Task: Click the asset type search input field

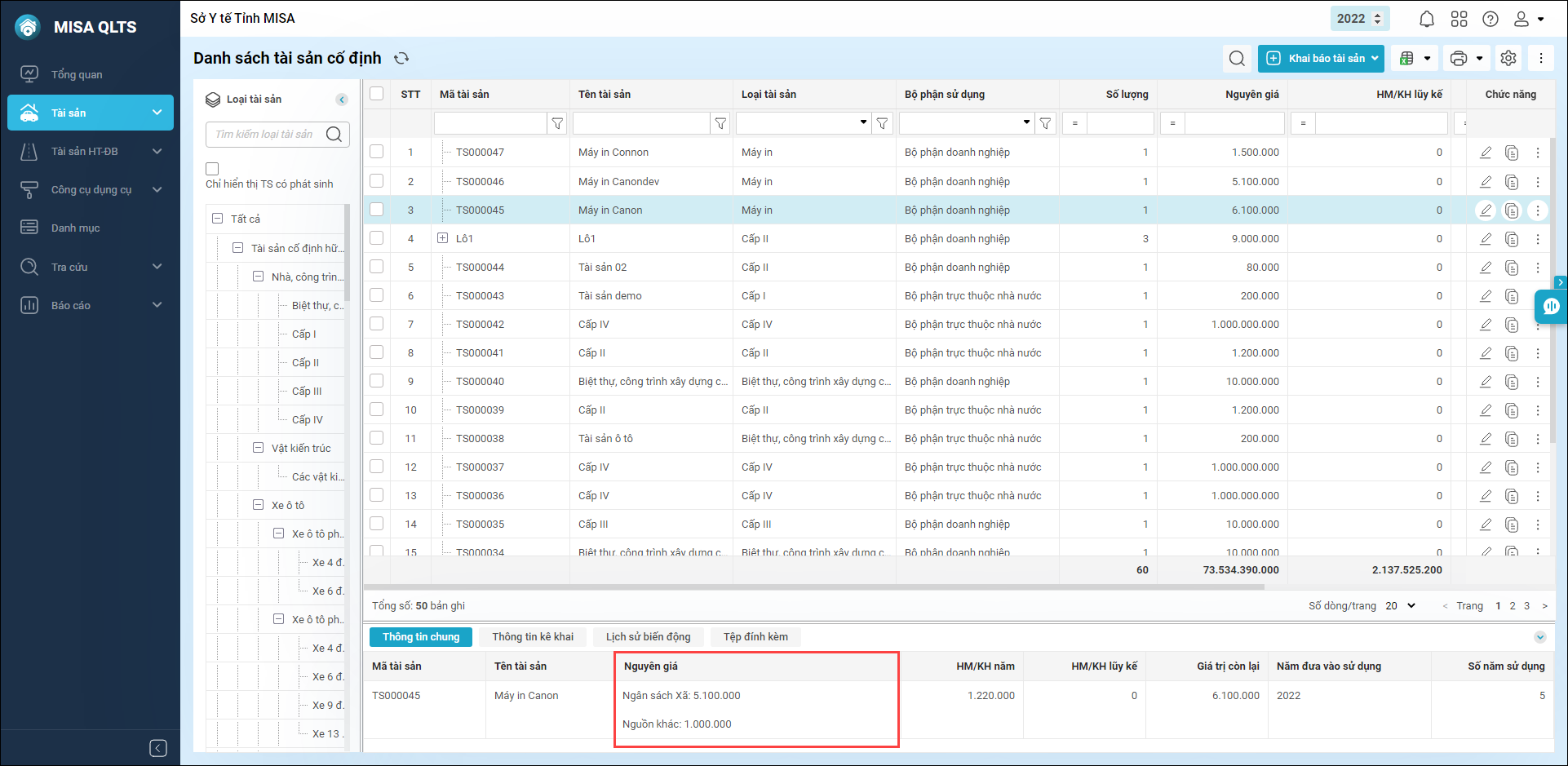Action: coord(265,135)
